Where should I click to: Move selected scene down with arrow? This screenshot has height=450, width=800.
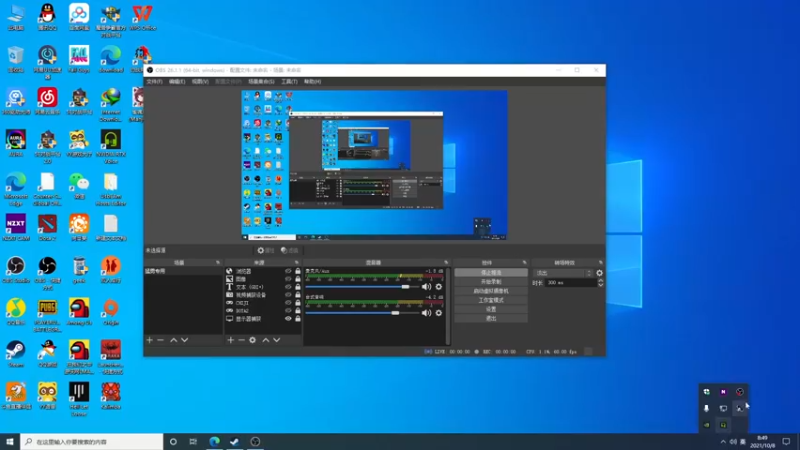pyautogui.click(x=185, y=340)
